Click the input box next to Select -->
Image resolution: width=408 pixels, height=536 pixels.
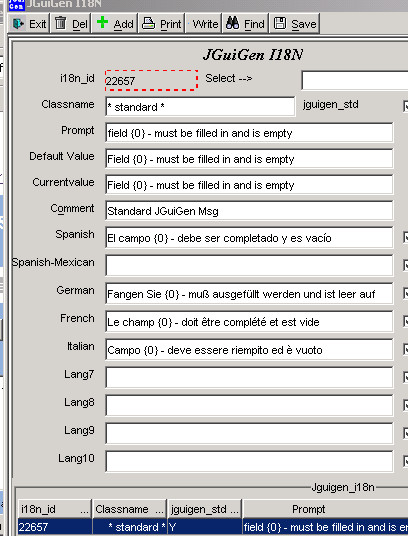355,81
